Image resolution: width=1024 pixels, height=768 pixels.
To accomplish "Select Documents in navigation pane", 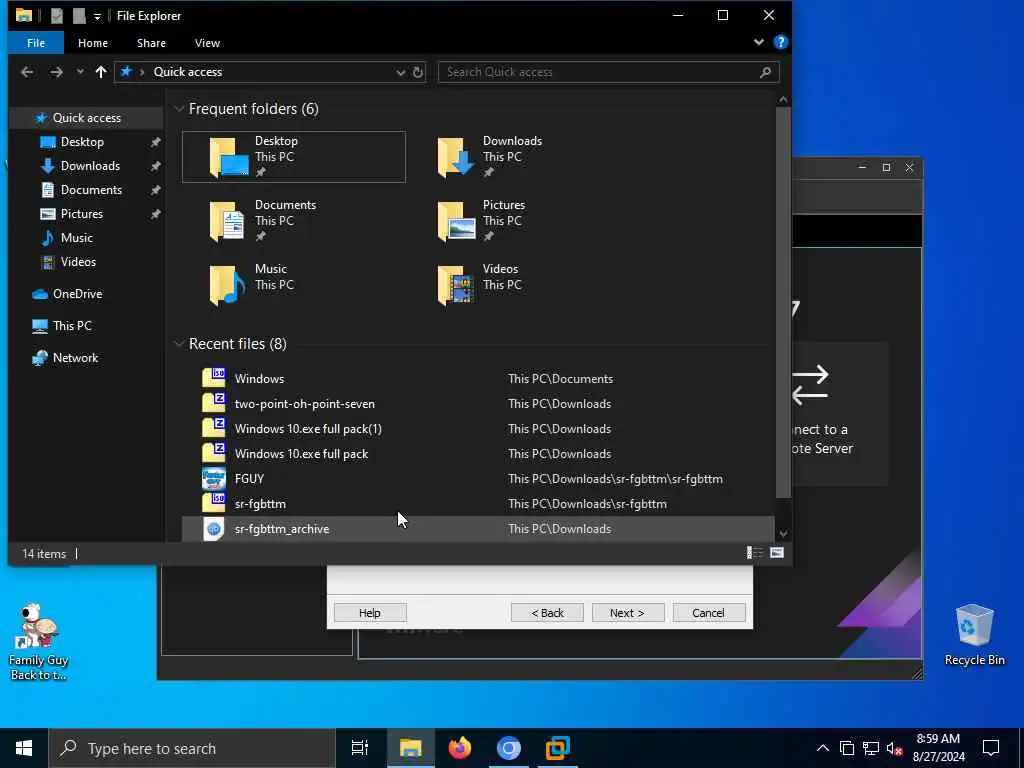I will tap(91, 190).
